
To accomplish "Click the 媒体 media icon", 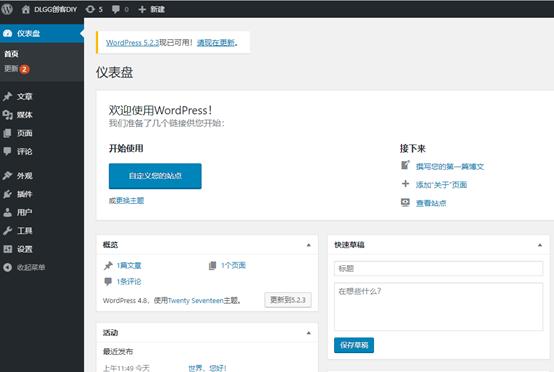I will pos(7,115).
